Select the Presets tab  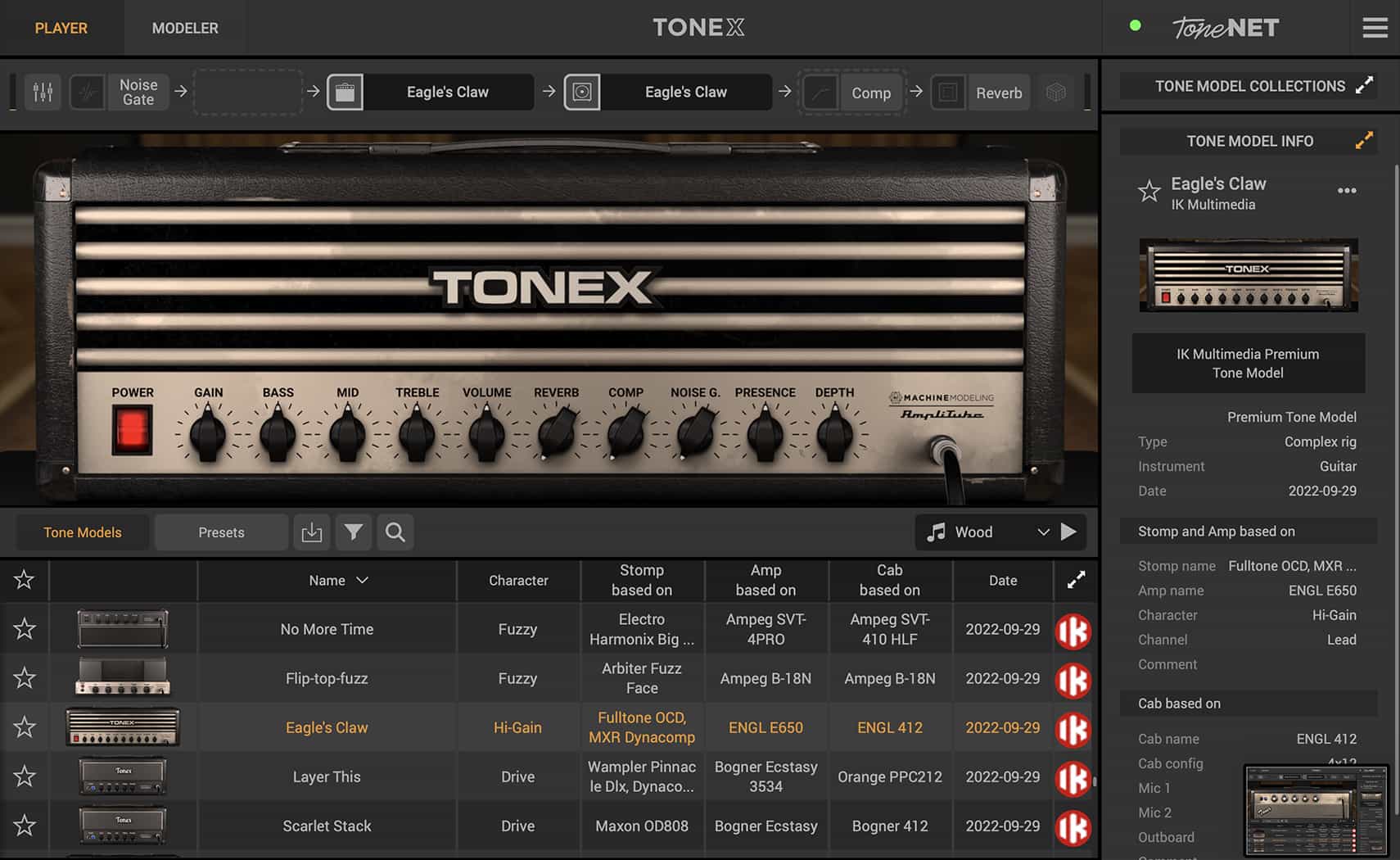[220, 532]
